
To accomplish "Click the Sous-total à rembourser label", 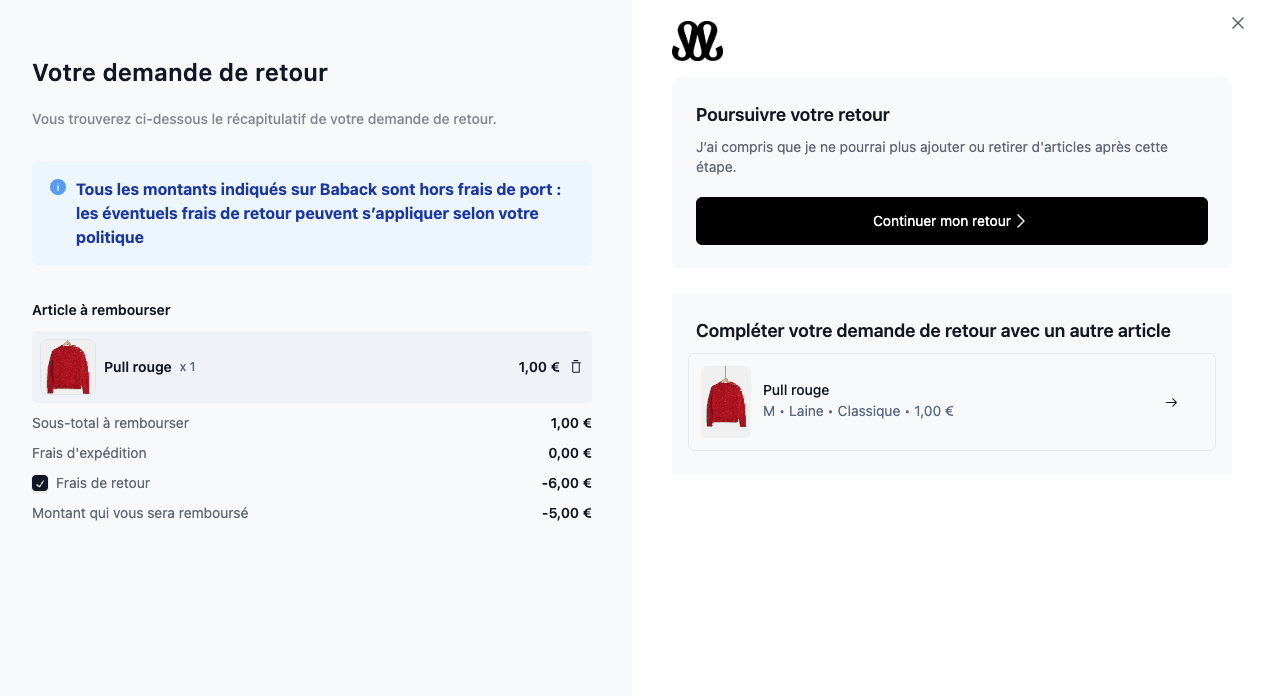I will pyautogui.click(x=110, y=423).
